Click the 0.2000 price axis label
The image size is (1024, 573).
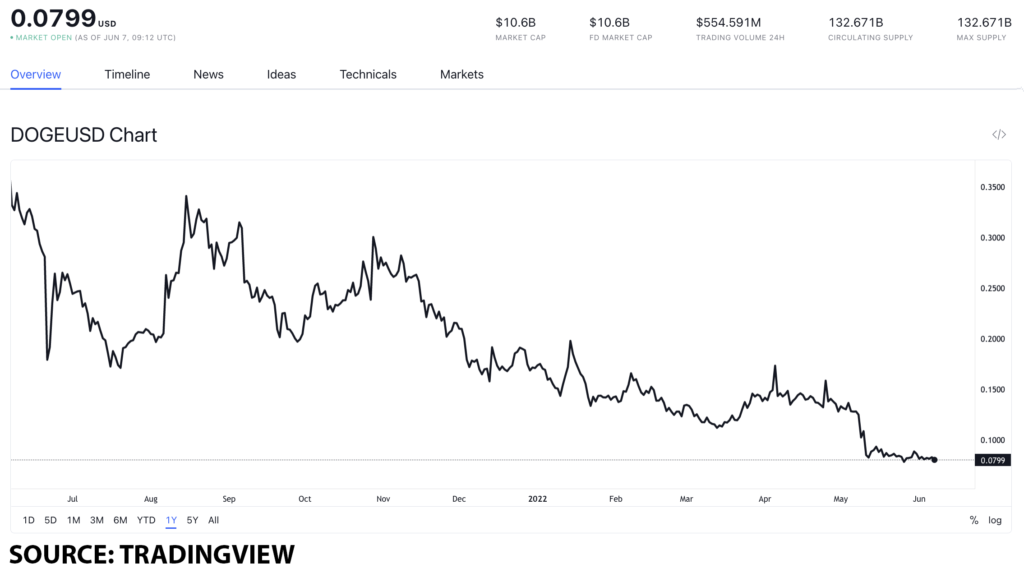[992, 338]
